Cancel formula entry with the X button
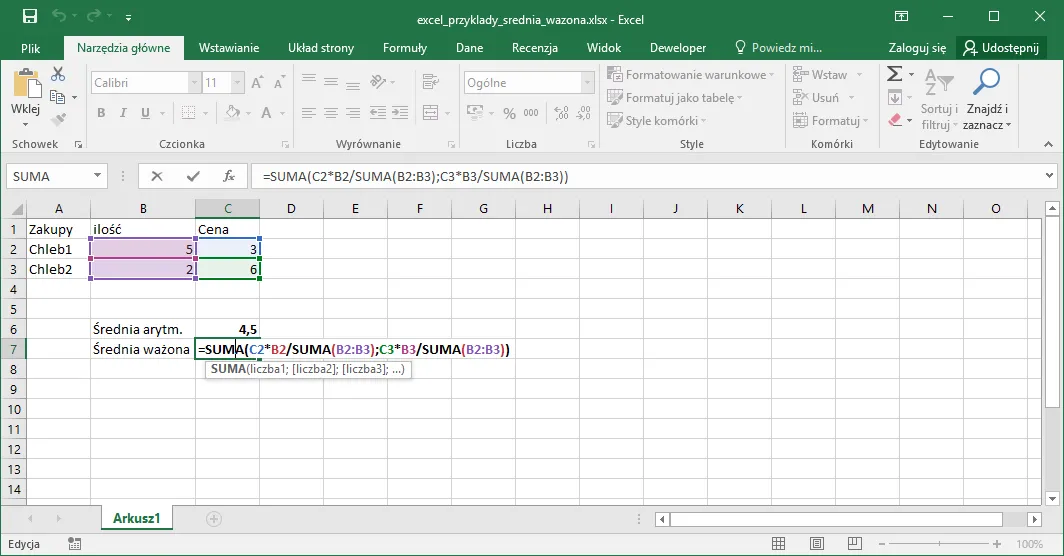 click(157, 177)
